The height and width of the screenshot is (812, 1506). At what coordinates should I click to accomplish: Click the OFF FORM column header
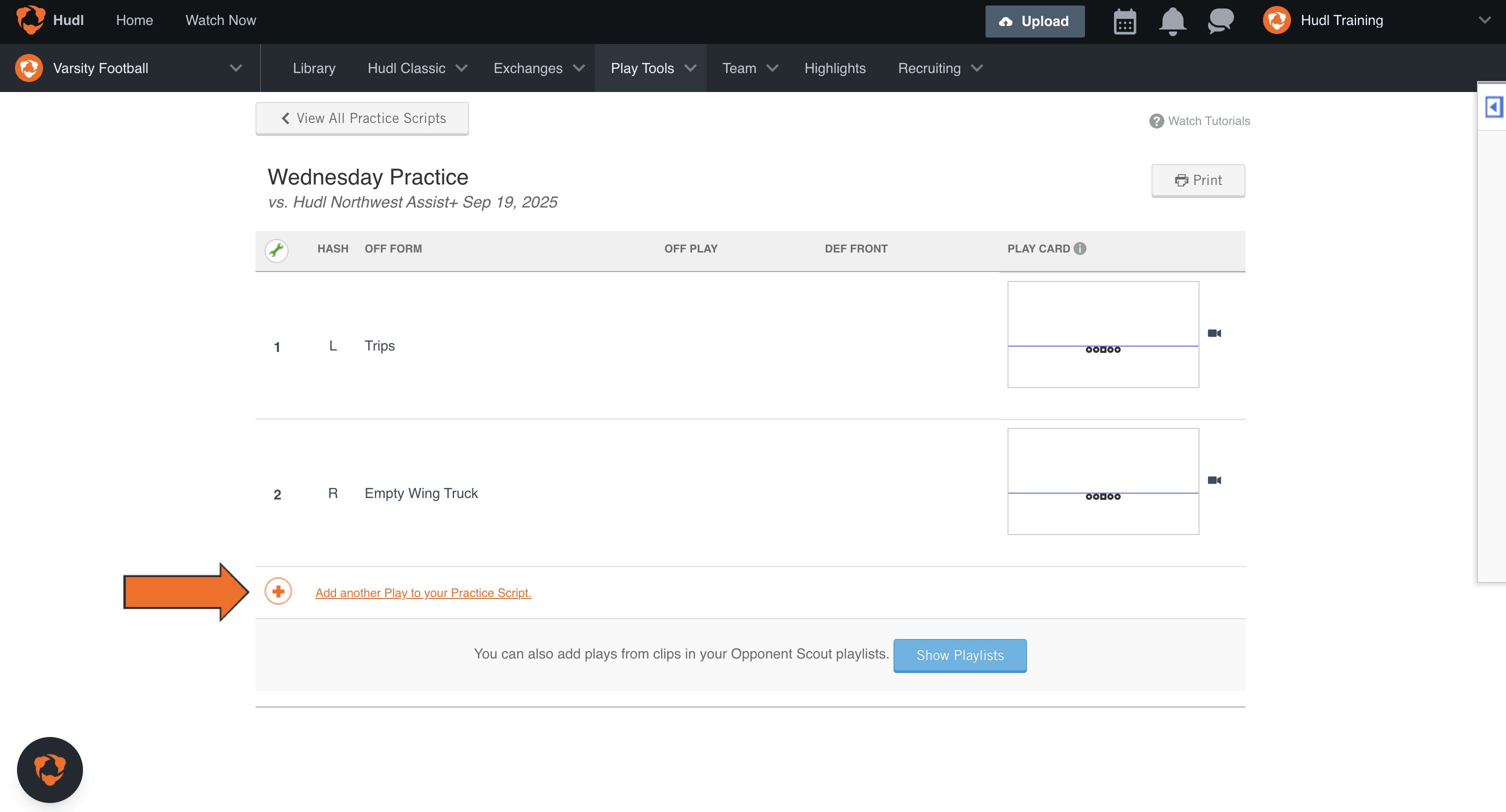point(393,248)
